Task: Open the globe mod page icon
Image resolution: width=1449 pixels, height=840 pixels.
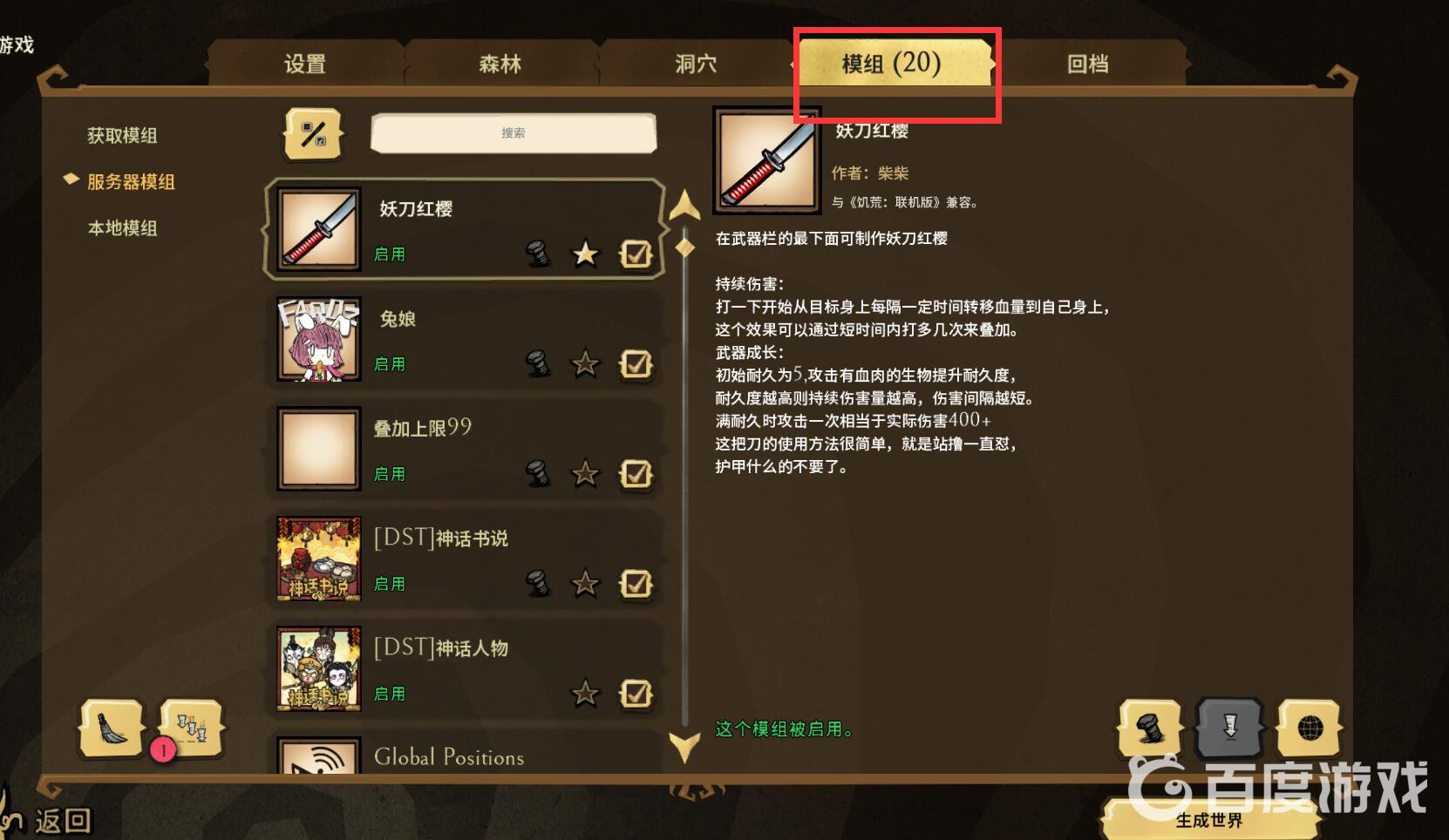Action: (1309, 728)
